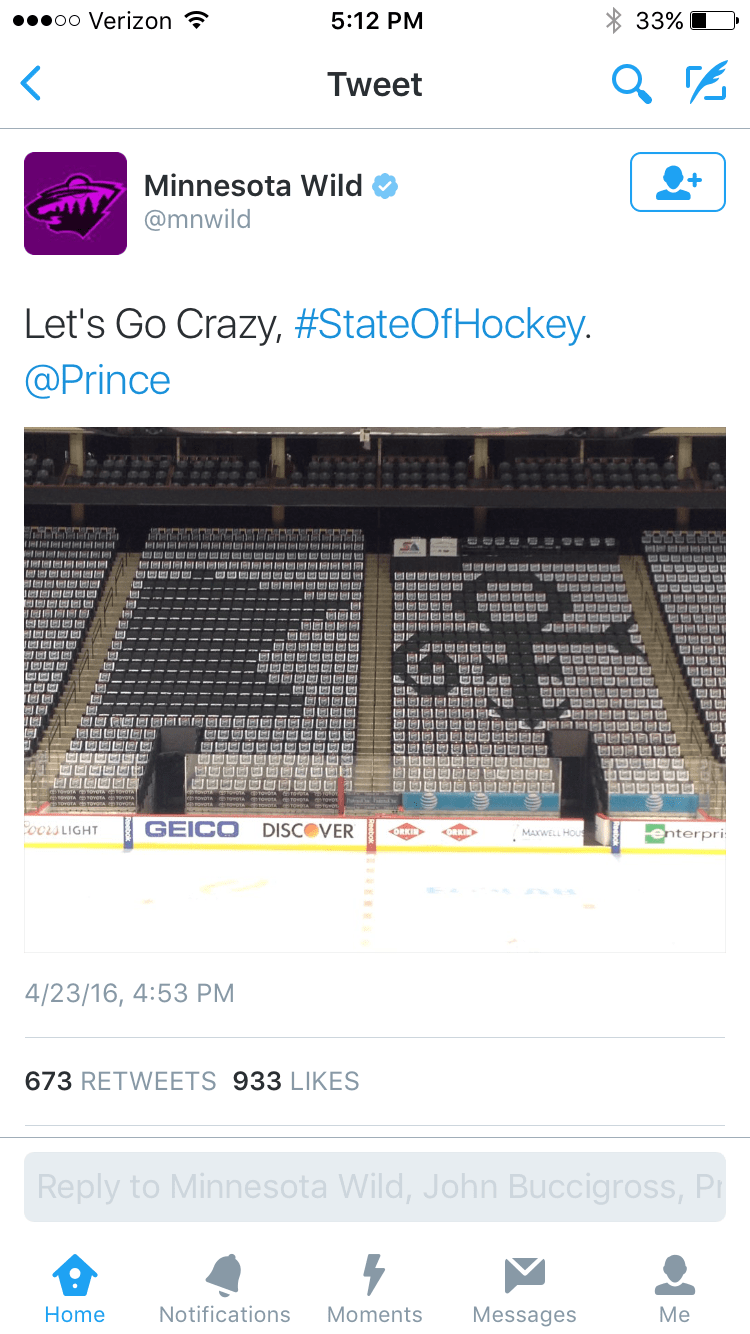Tap the verified badge next to Minnesota Wild

click(385, 186)
